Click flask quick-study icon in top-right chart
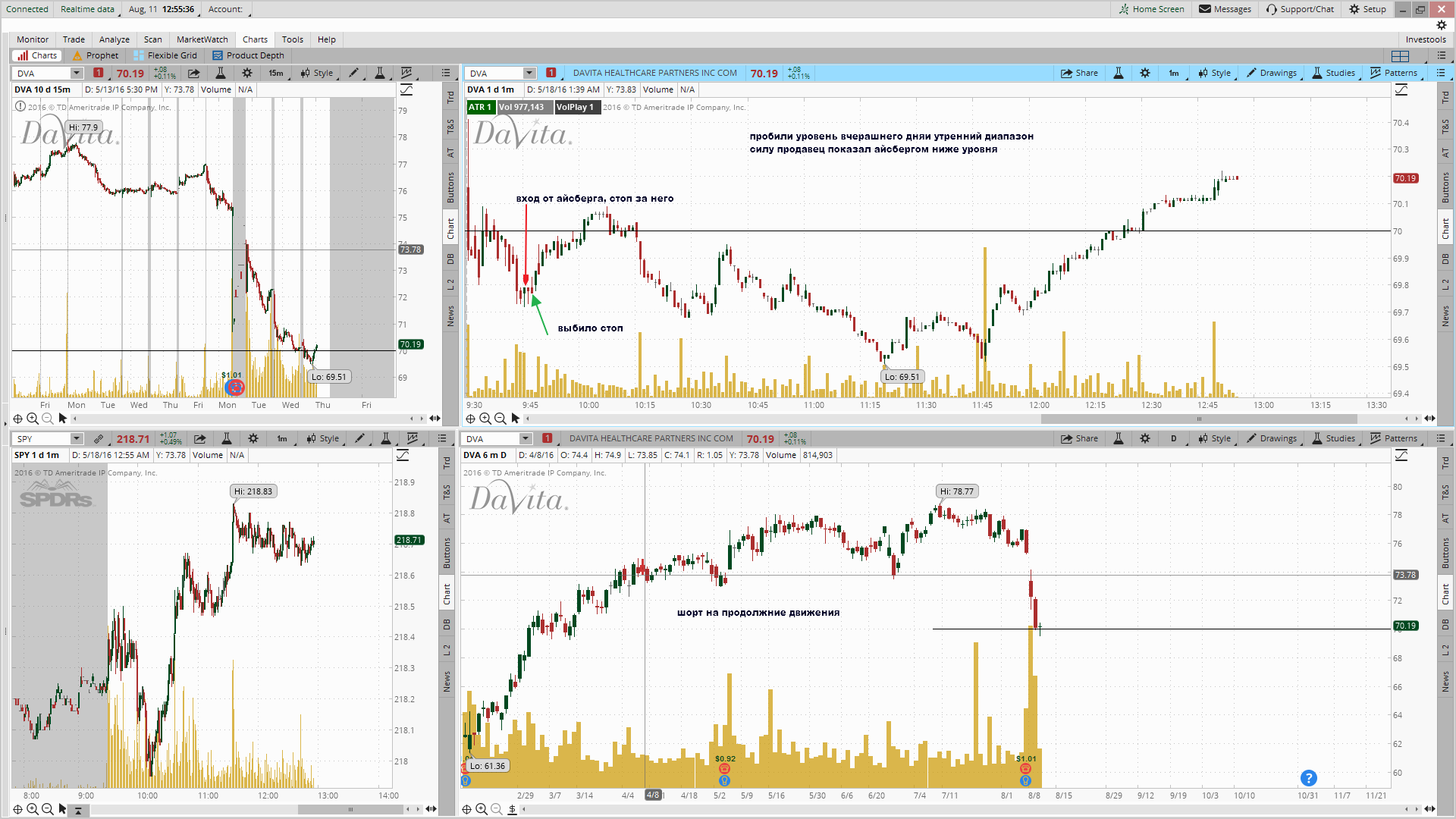The width and height of the screenshot is (1456, 819). [x=1118, y=74]
